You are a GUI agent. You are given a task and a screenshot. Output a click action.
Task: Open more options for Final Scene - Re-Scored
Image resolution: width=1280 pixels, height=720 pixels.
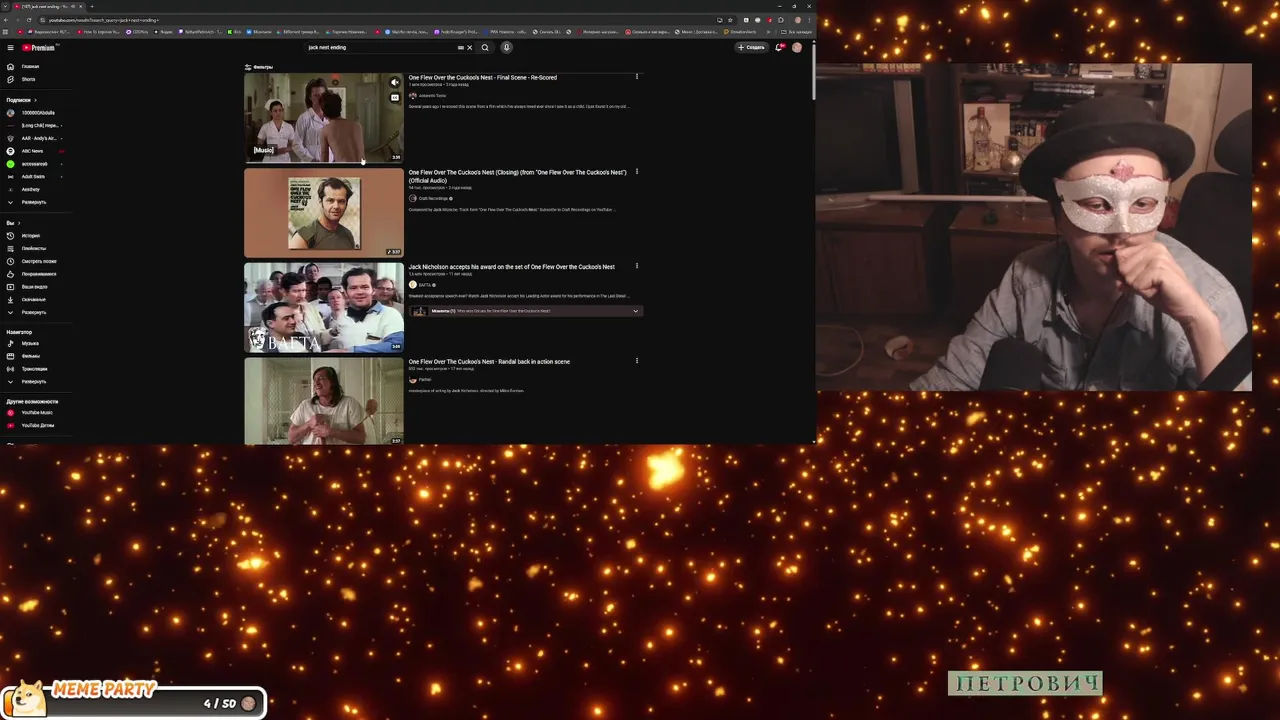(x=637, y=77)
